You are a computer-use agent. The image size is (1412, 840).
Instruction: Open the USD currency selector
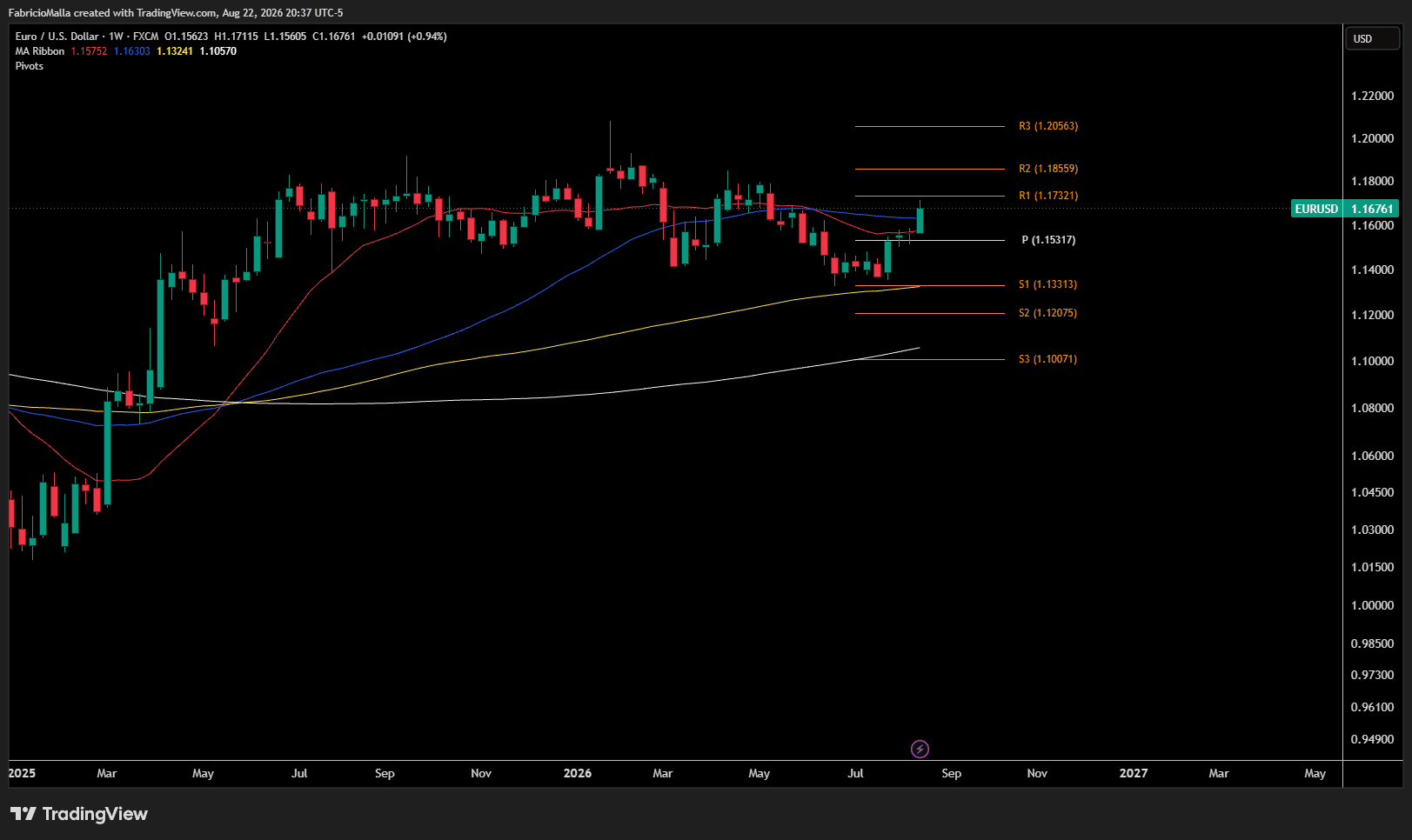tap(1373, 38)
